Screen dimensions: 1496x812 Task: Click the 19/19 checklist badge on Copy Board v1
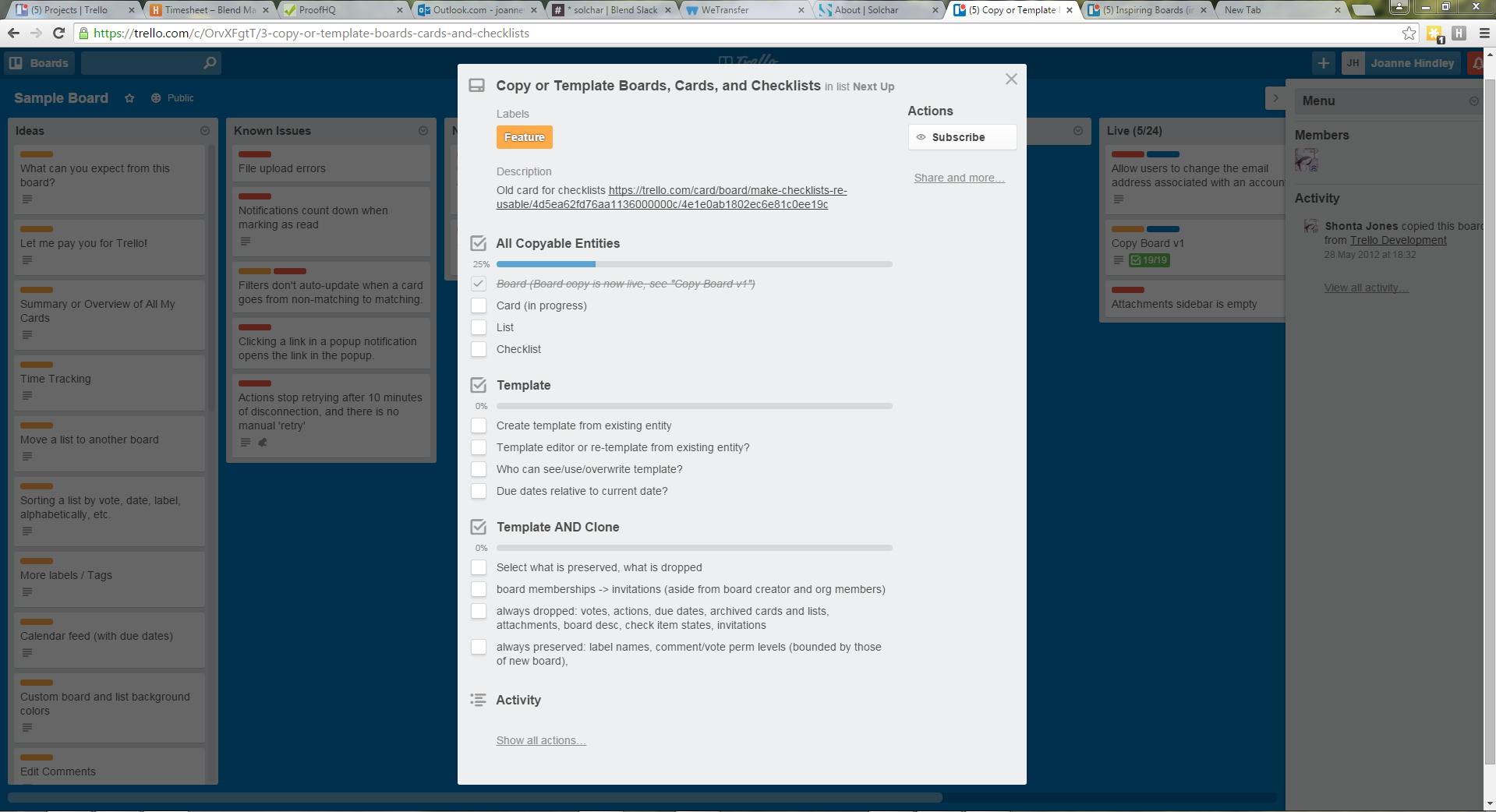coord(1149,260)
